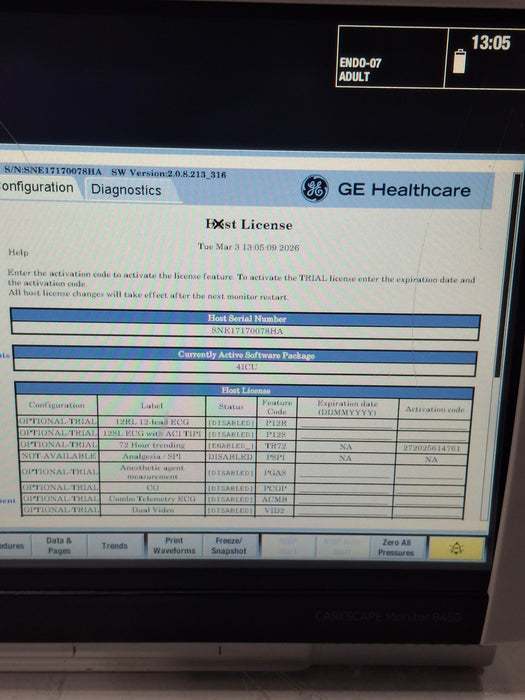
Task: Open the Trends menu
Action: tap(115, 546)
